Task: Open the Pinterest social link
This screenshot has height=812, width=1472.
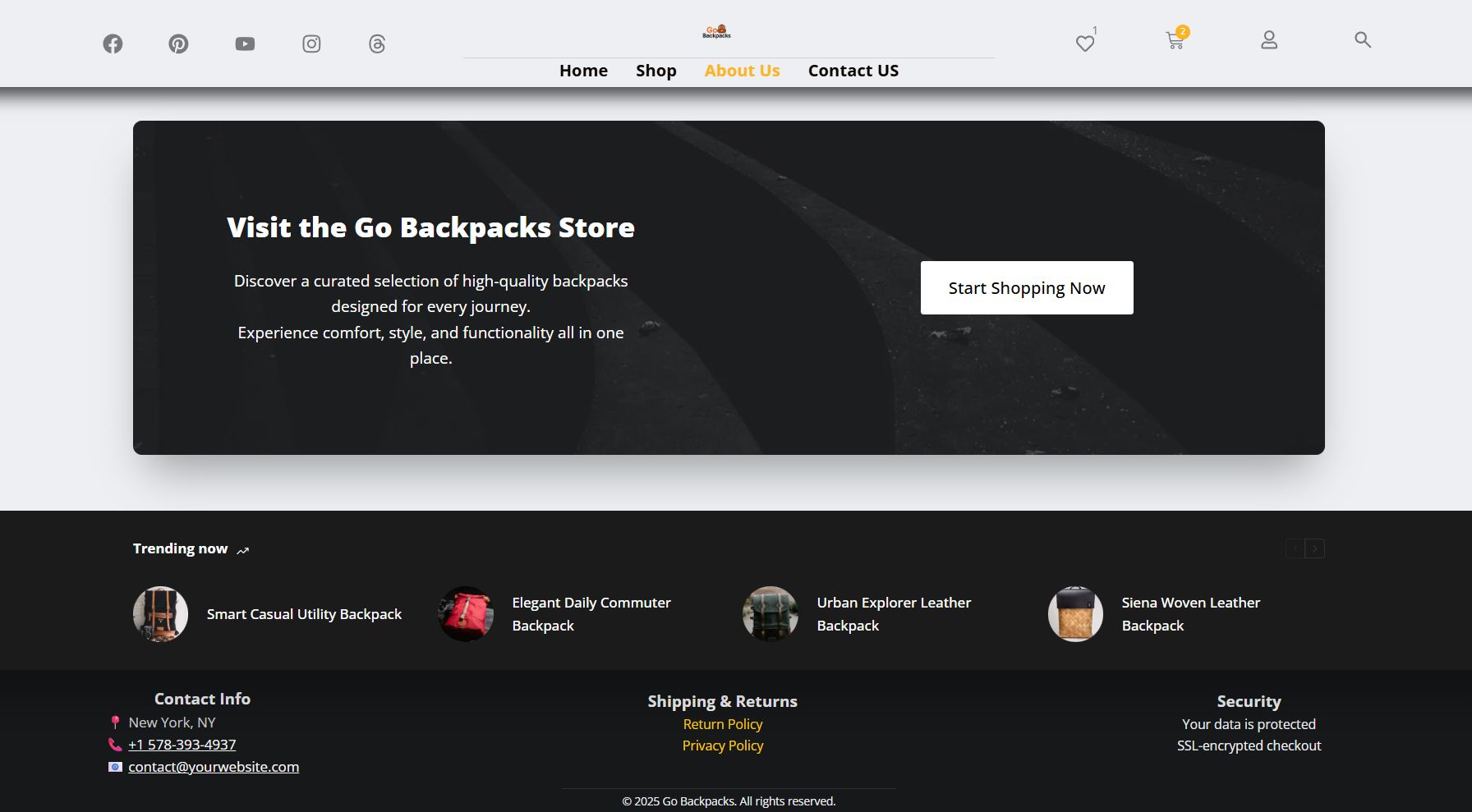Action: 178,44
